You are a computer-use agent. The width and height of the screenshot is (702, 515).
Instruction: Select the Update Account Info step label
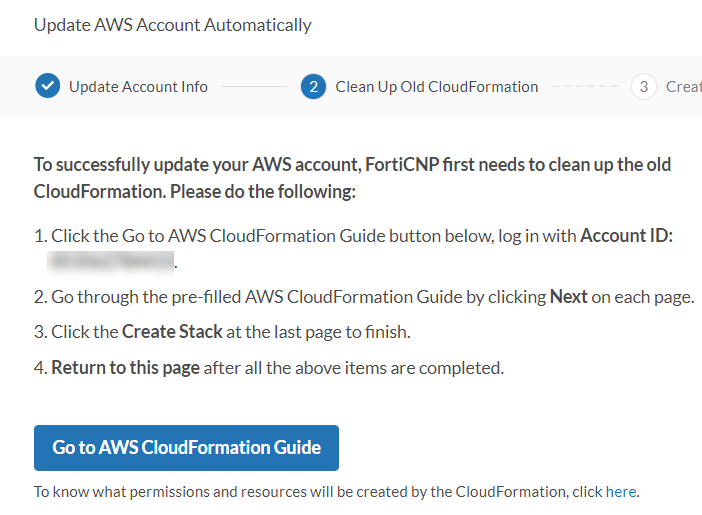(x=138, y=86)
